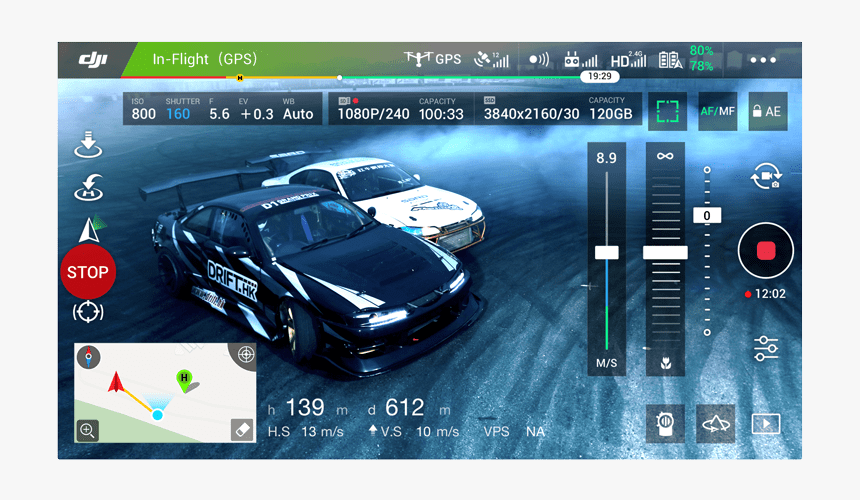Expand the mini map view
The height and width of the screenshot is (500, 860).
[x=165, y=393]
